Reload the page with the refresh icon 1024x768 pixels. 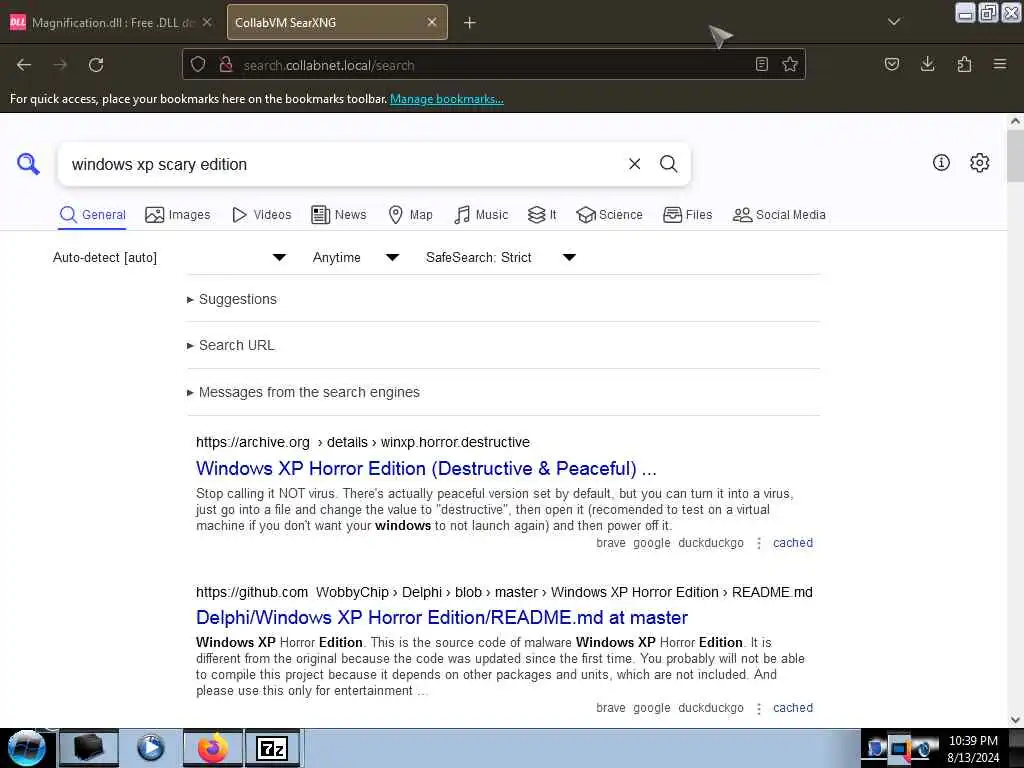coord(96,65)
